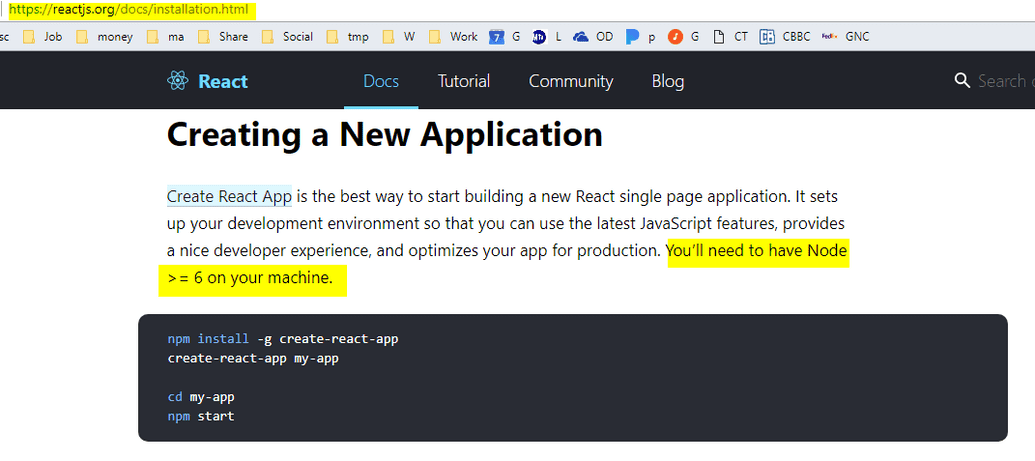Click the React atom logo icon

177,81
